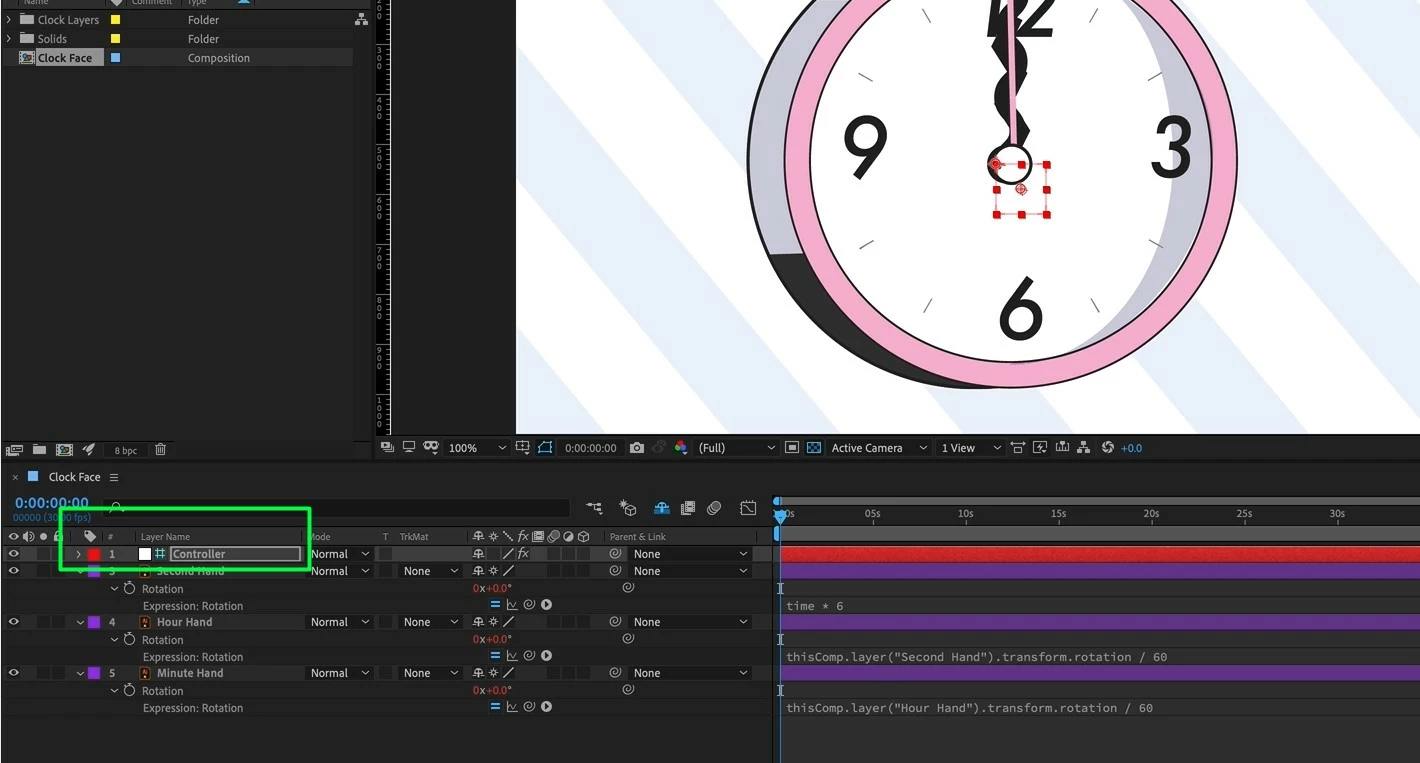1420x763 pixels.
Task: Click the 8 bpc color depth button
Action: 125,451
